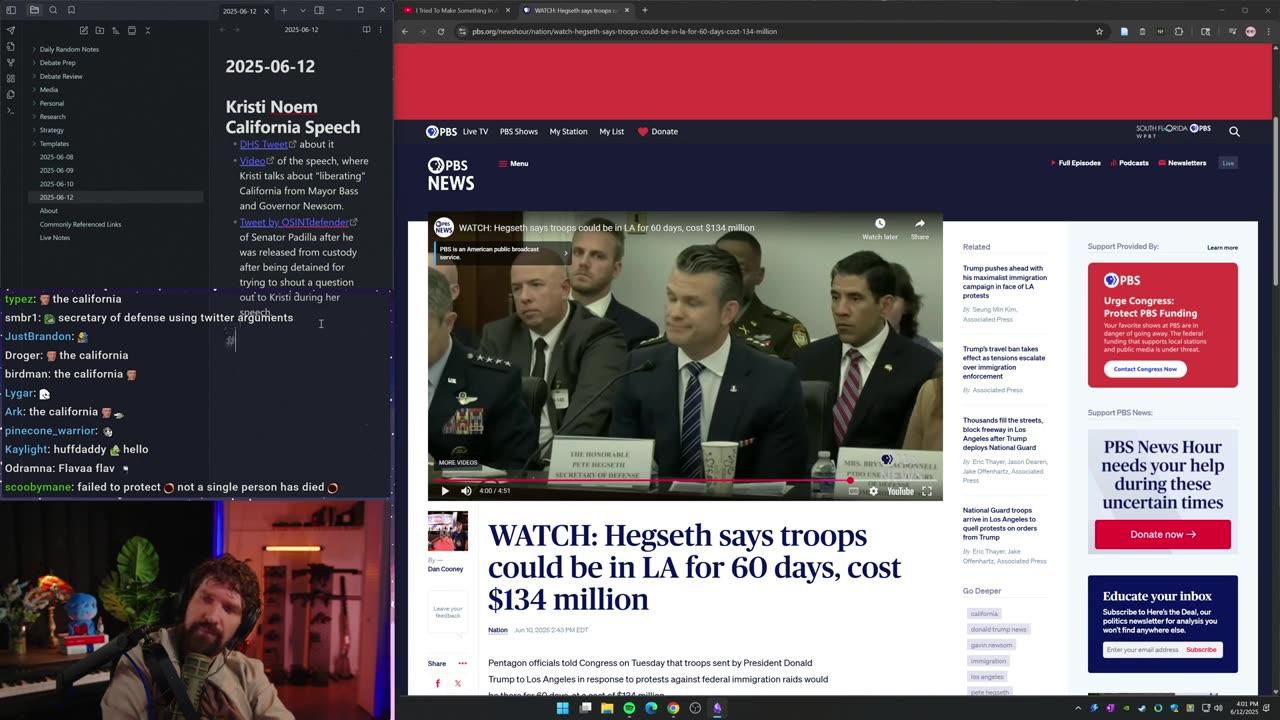
Task: Seek on the video progress bar
Action: point(685,480)
